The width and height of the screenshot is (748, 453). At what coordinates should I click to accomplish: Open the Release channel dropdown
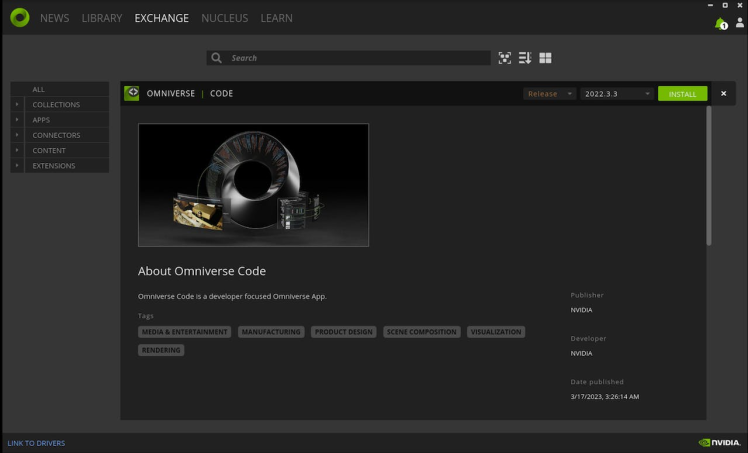point(550,93)
